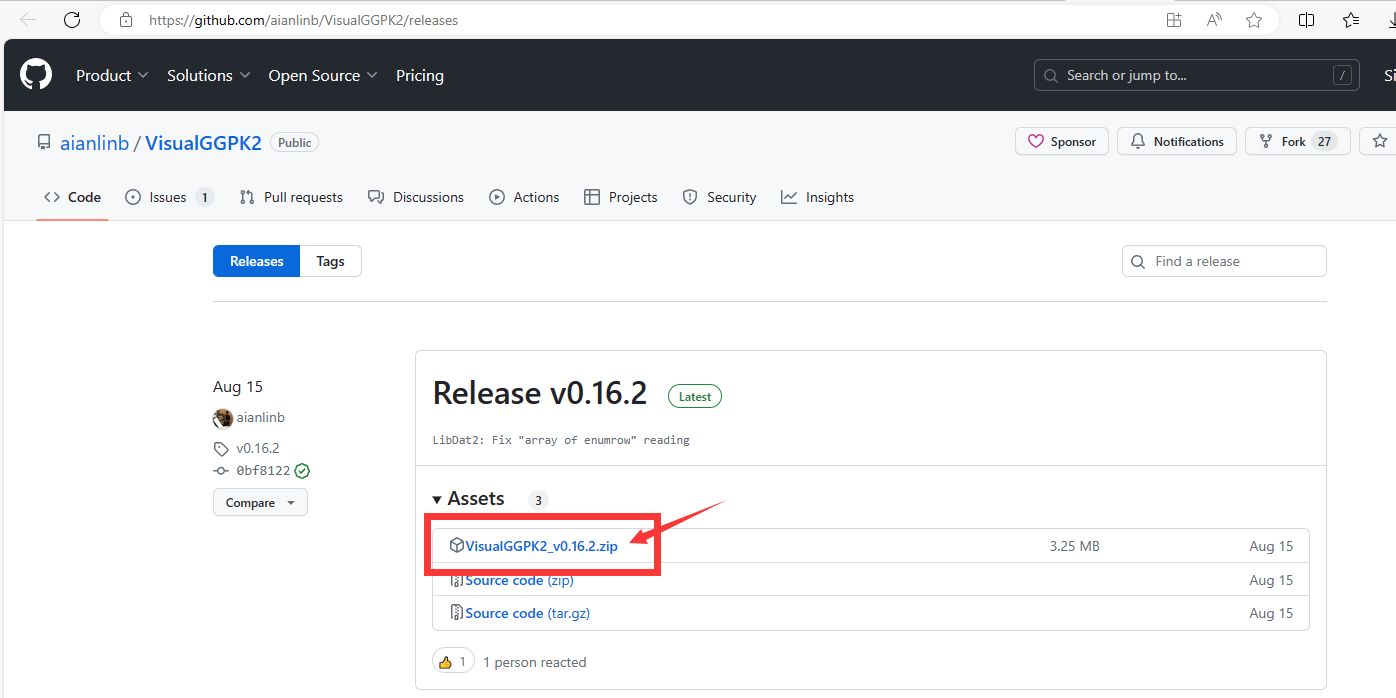Select the Releases toggle button
This screenshot has height=698, width=1396.
tap(257, 261)
